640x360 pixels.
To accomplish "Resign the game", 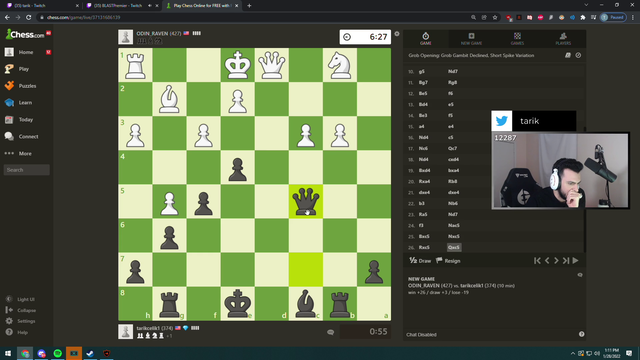I will click(x=448, y=261).
